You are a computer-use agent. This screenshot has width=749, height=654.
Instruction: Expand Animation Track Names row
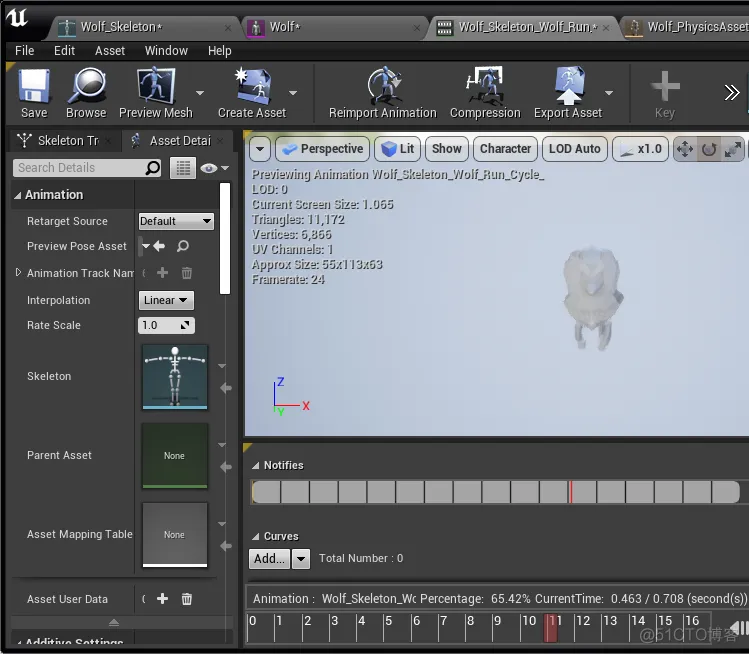click(x=18, y=272)
